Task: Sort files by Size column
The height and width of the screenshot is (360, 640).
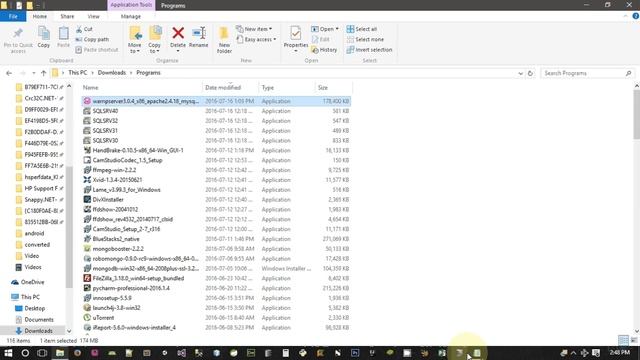Action: [333, 88]
